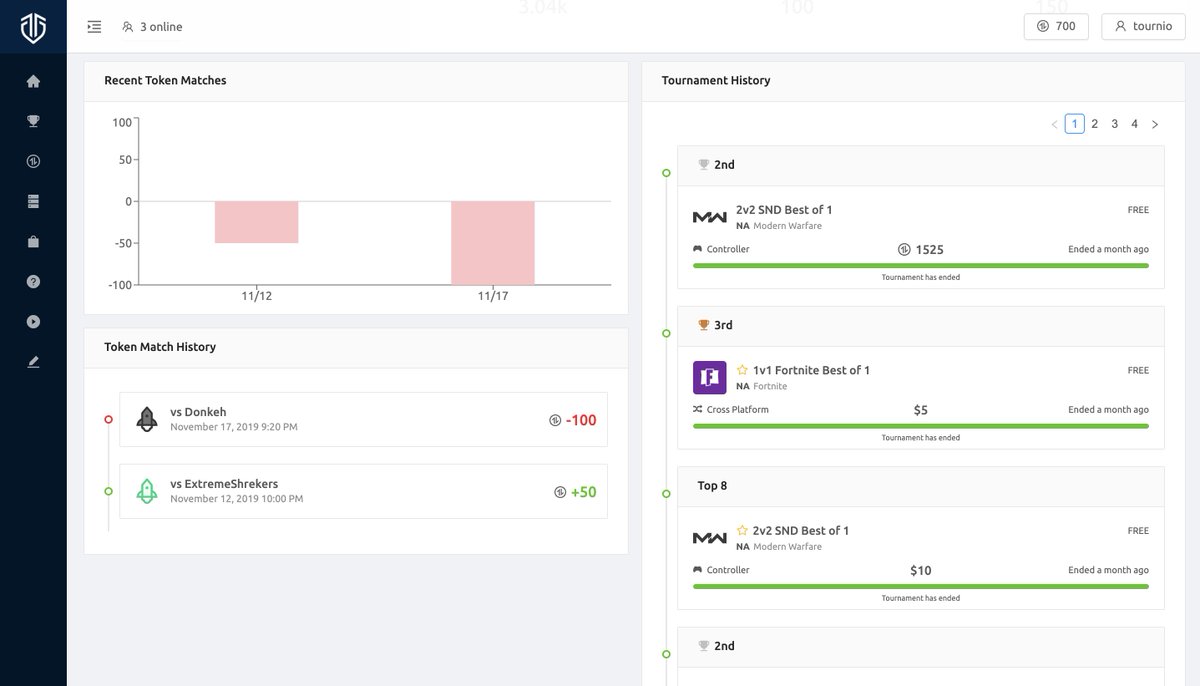Click progress bar of the Fortnite tournament
Image resolution: width=1200 pixels, height=686 pixels.
[x=921, y=426]
